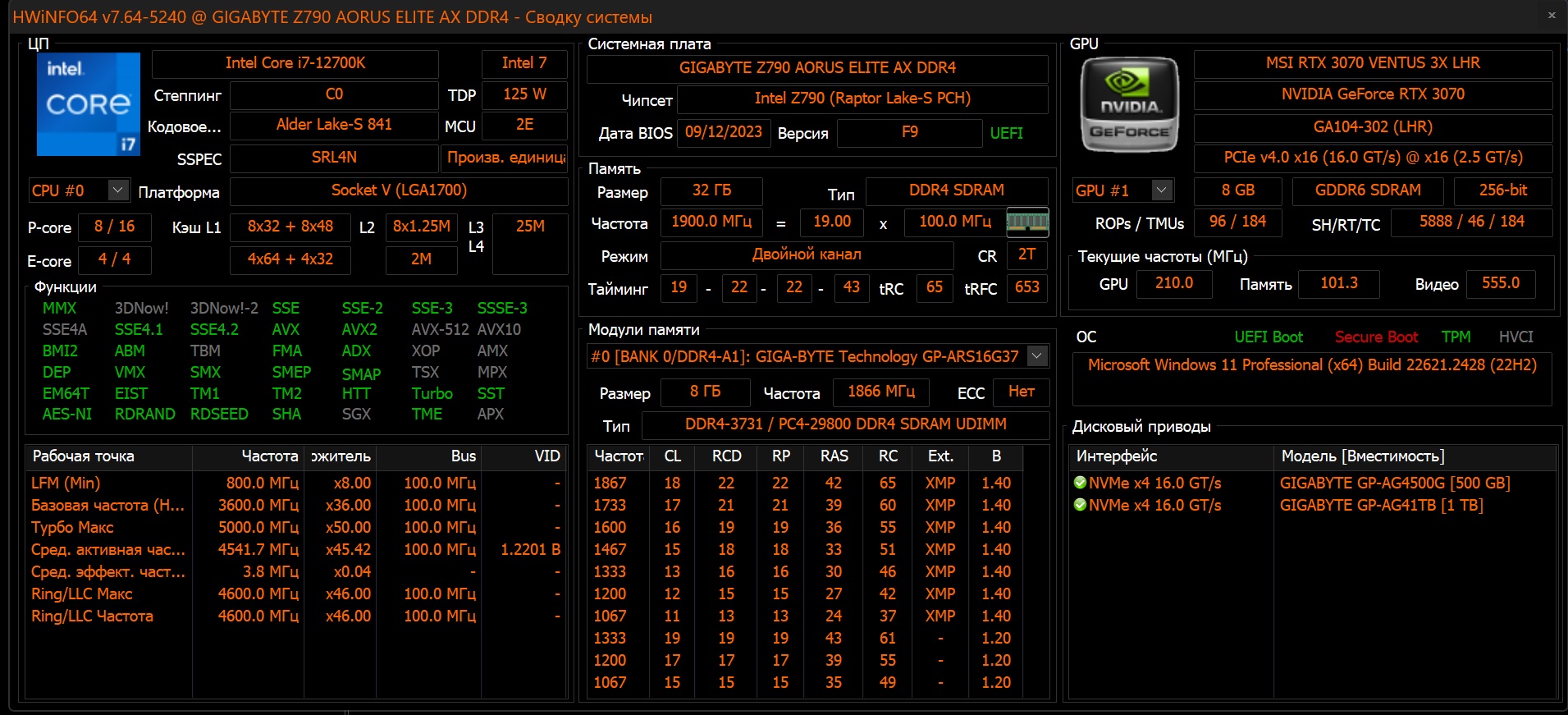Expand the memory module BANK 0 dropdown
The image size is (1568, 715).
pyautogui.click(x=1037, y=356)
